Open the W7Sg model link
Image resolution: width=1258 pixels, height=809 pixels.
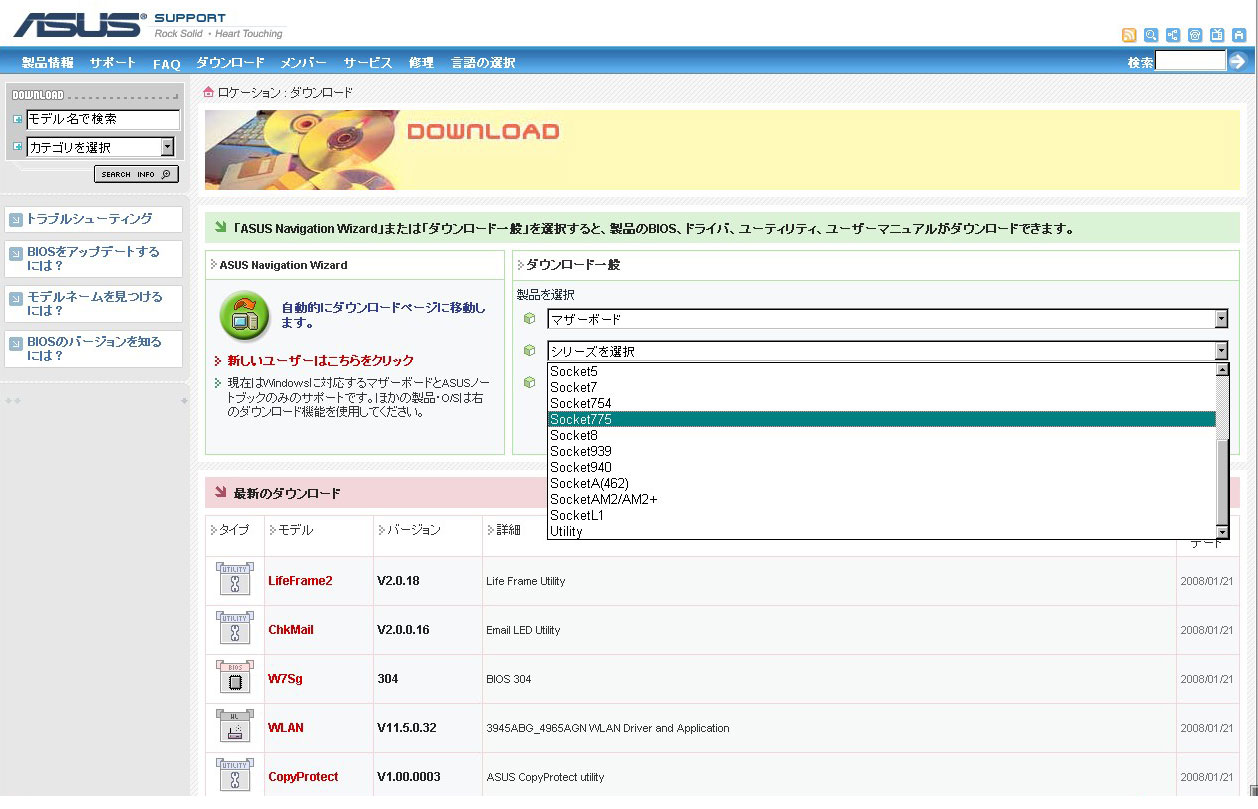[285, 679]
